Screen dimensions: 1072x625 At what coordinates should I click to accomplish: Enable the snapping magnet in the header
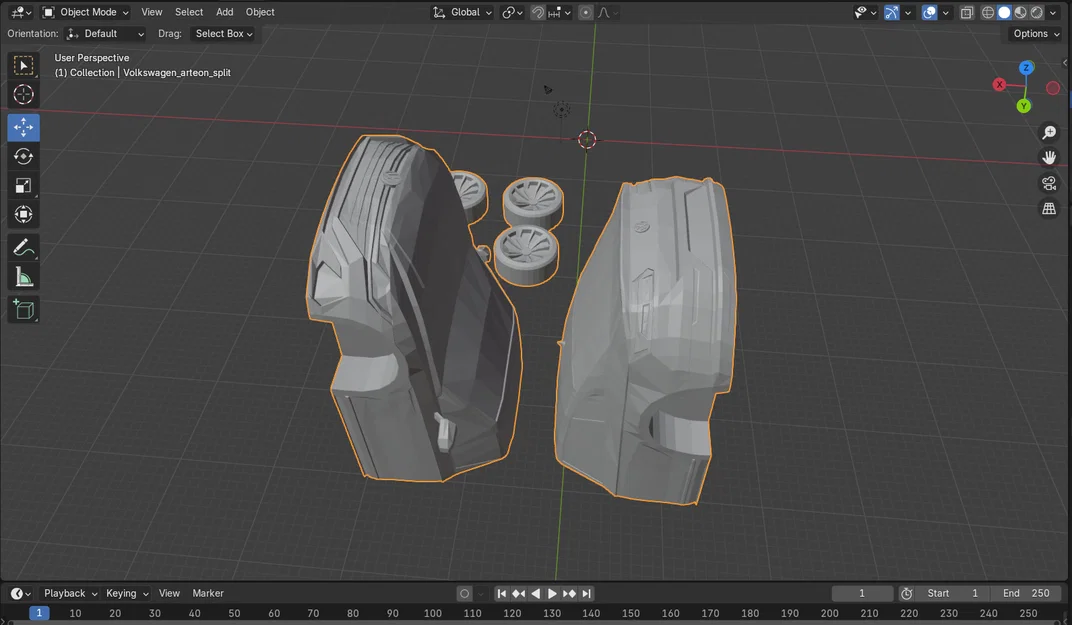point(537,12)
